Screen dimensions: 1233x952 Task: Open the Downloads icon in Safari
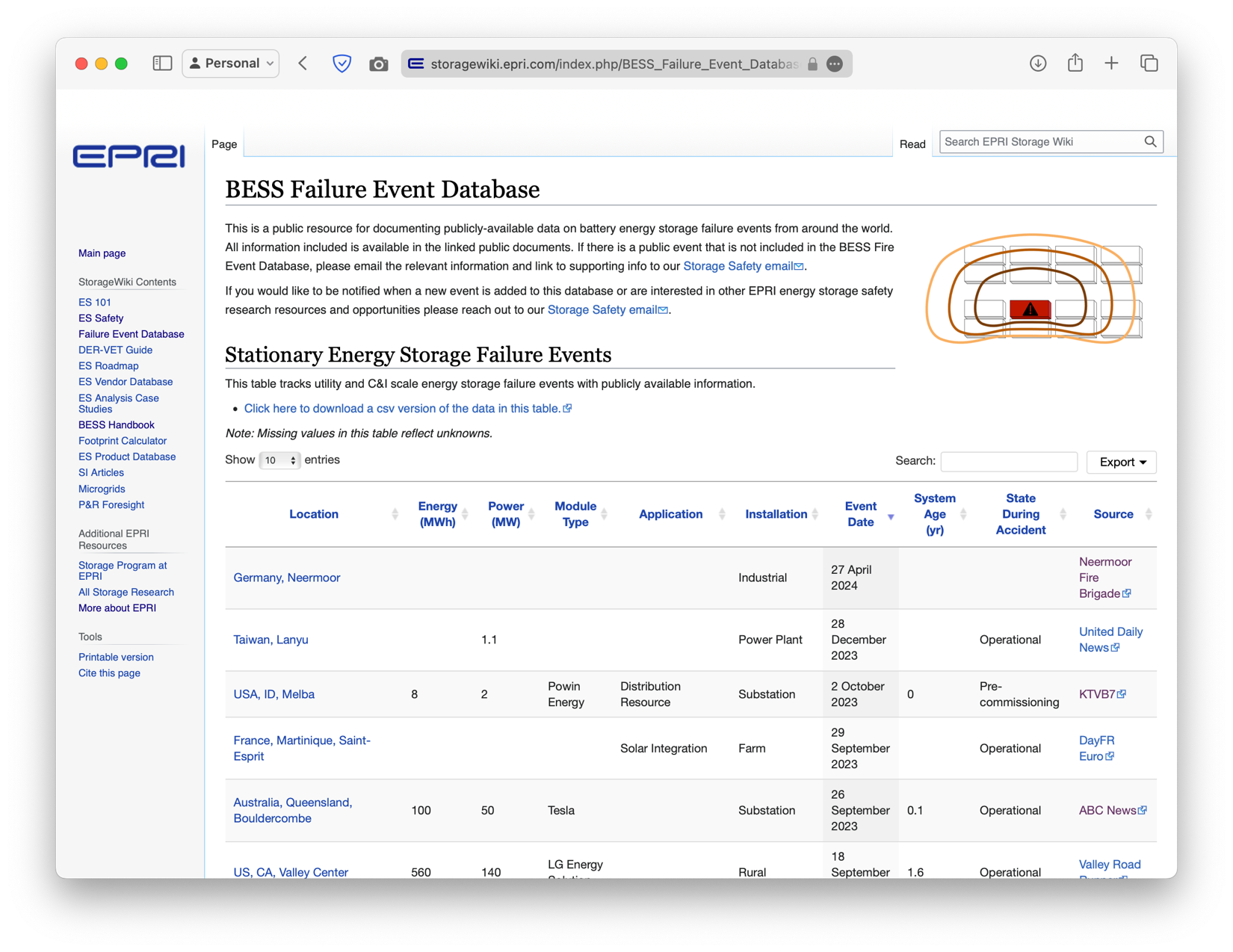coord(1037,64)
